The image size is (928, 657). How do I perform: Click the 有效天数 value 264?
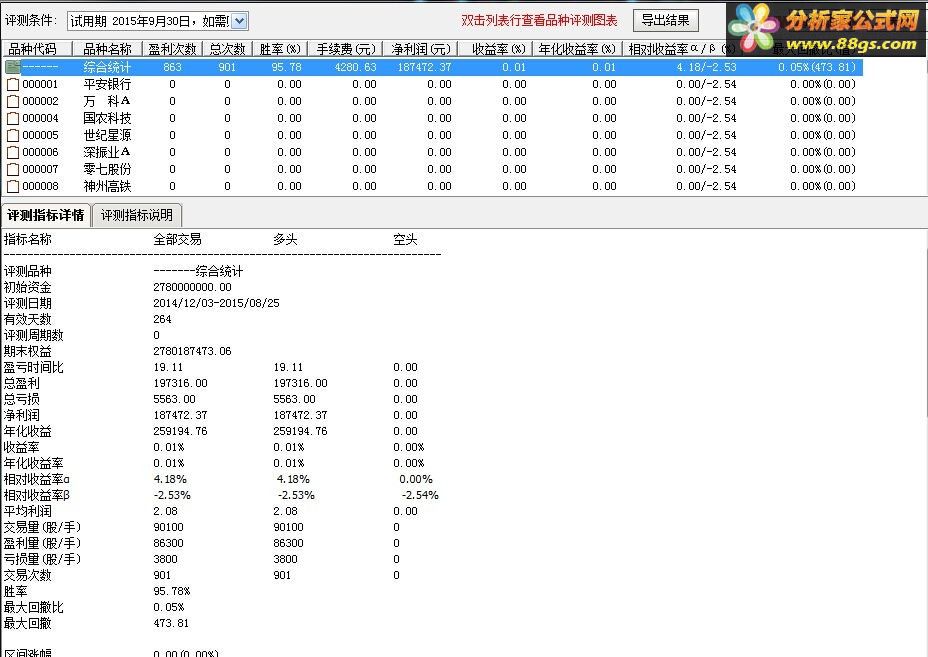pos(162,319)
